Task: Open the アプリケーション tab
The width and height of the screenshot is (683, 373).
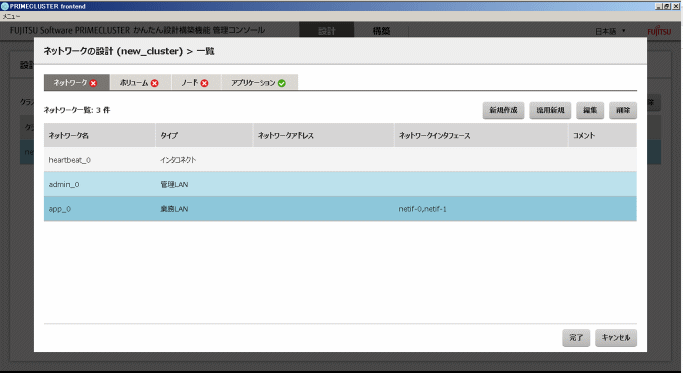Action: 260,82
